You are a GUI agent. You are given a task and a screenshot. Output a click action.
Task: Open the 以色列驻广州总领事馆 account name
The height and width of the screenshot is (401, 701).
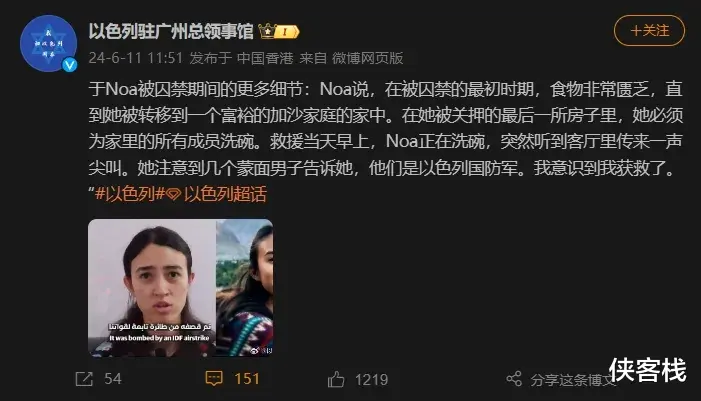pos(171,31)
